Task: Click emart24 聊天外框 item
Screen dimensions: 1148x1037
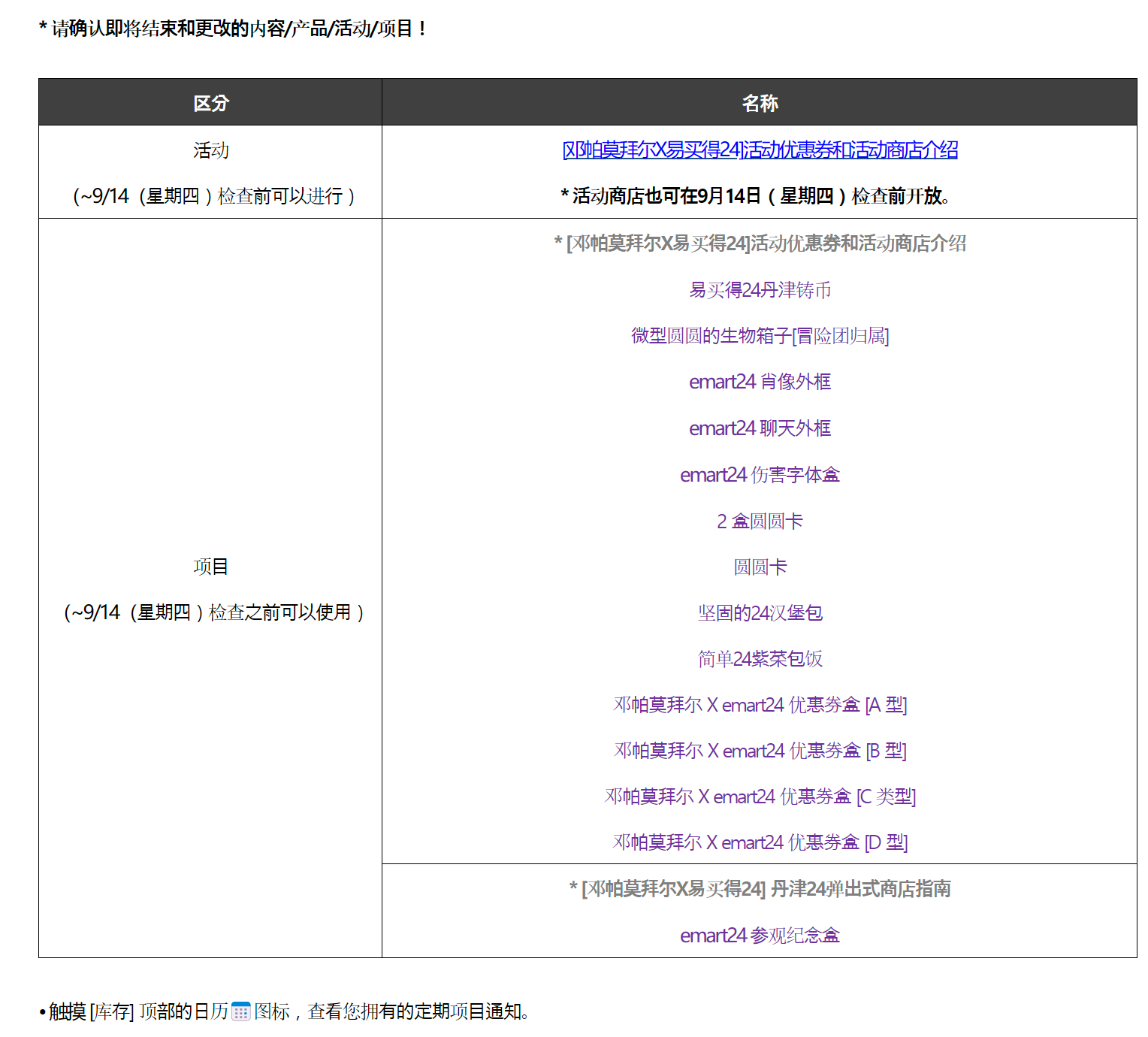Action: (760, 428)
